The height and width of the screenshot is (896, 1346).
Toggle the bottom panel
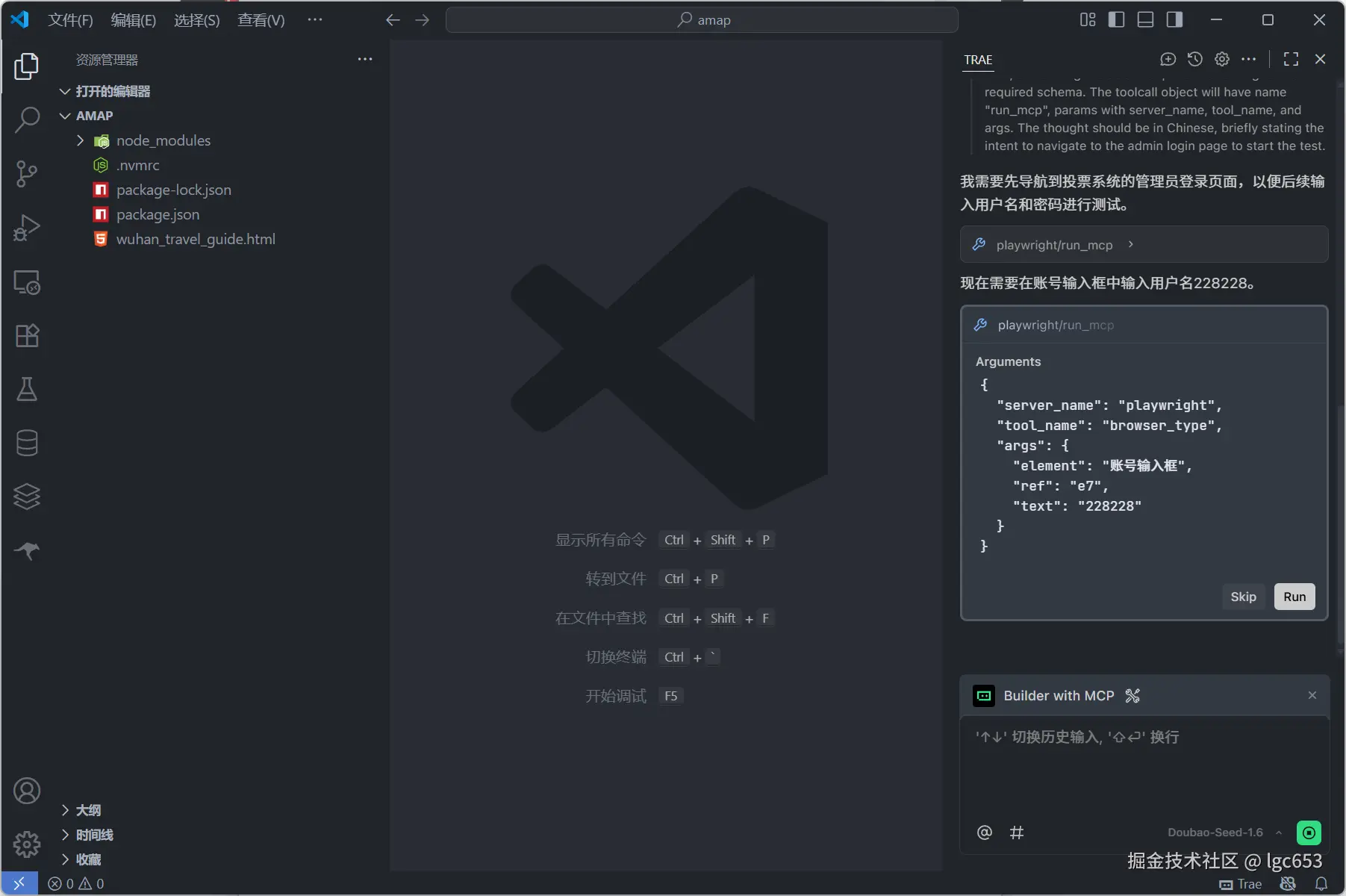(1145, 19)
